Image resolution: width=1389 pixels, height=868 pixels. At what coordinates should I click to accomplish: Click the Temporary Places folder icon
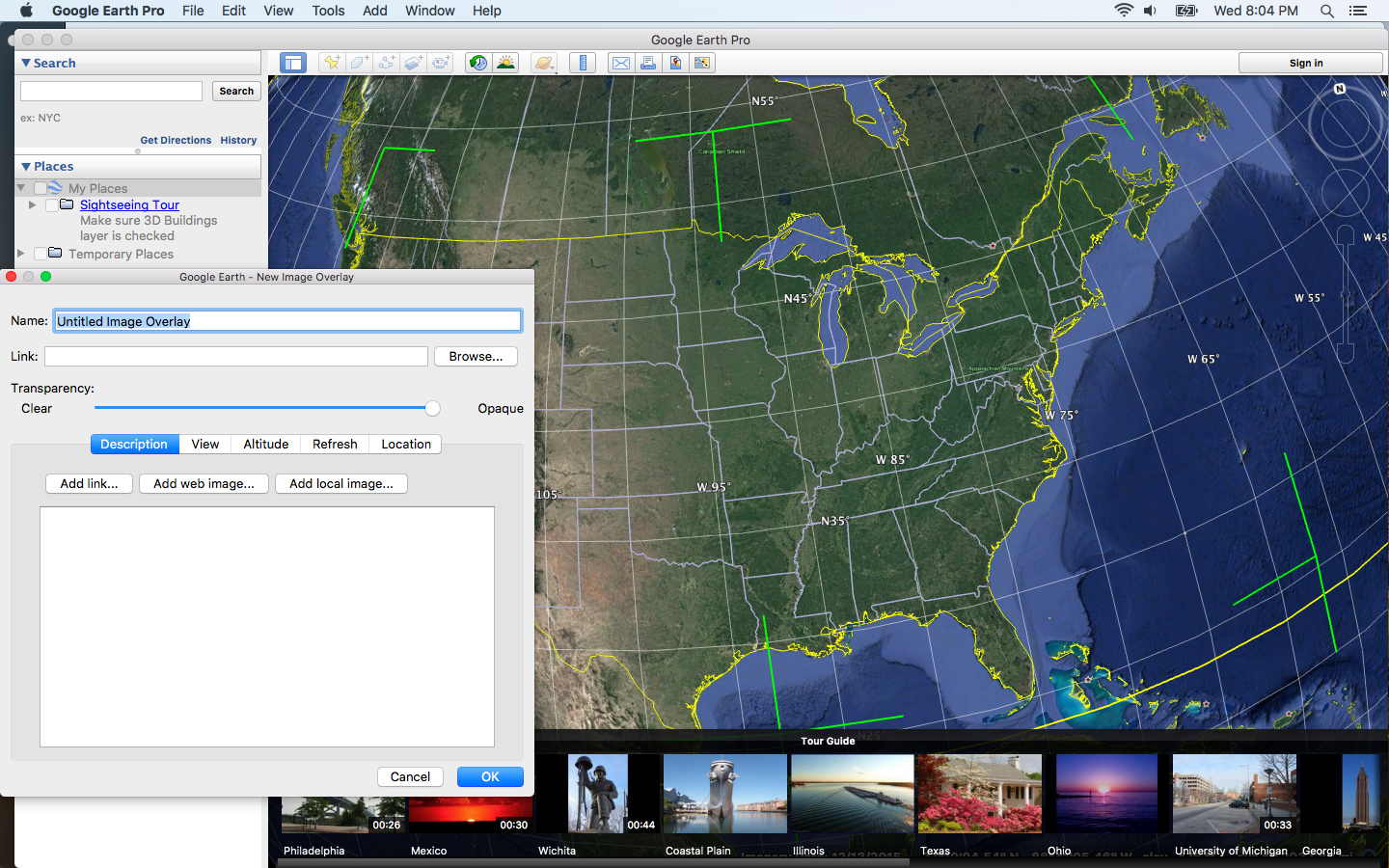[55, 254]
